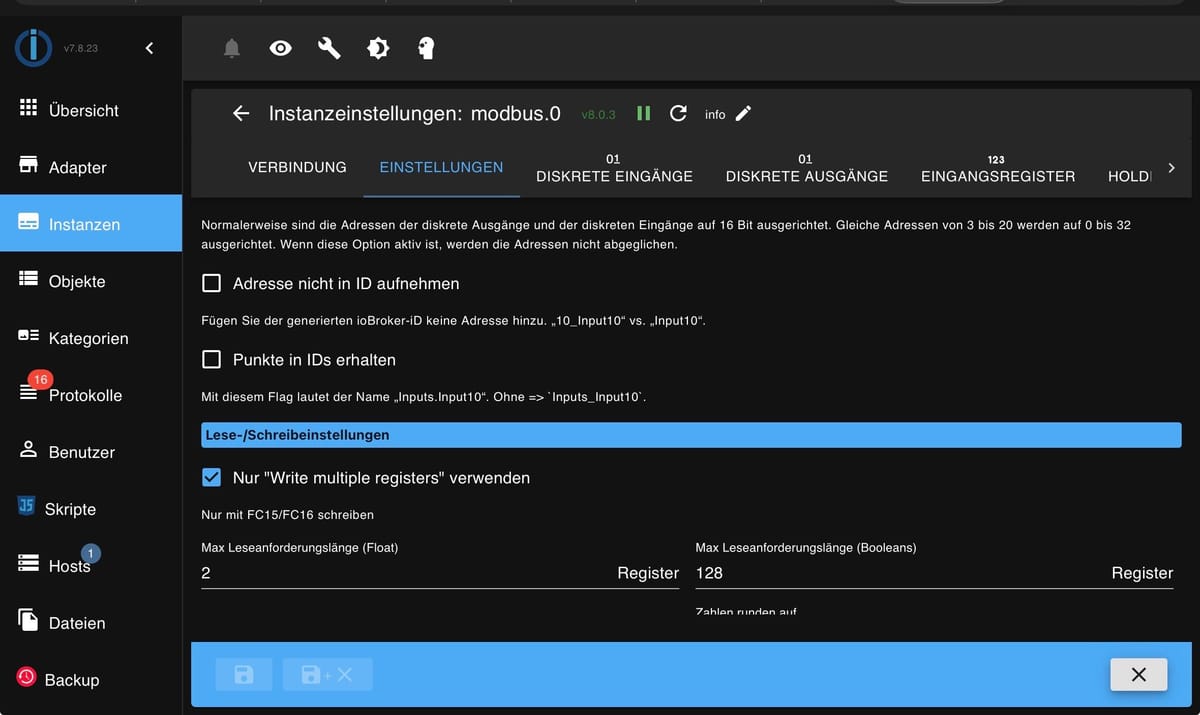Click the ioBroker logo icon
Screen dimensions: 1200x715
pos(33,48)
